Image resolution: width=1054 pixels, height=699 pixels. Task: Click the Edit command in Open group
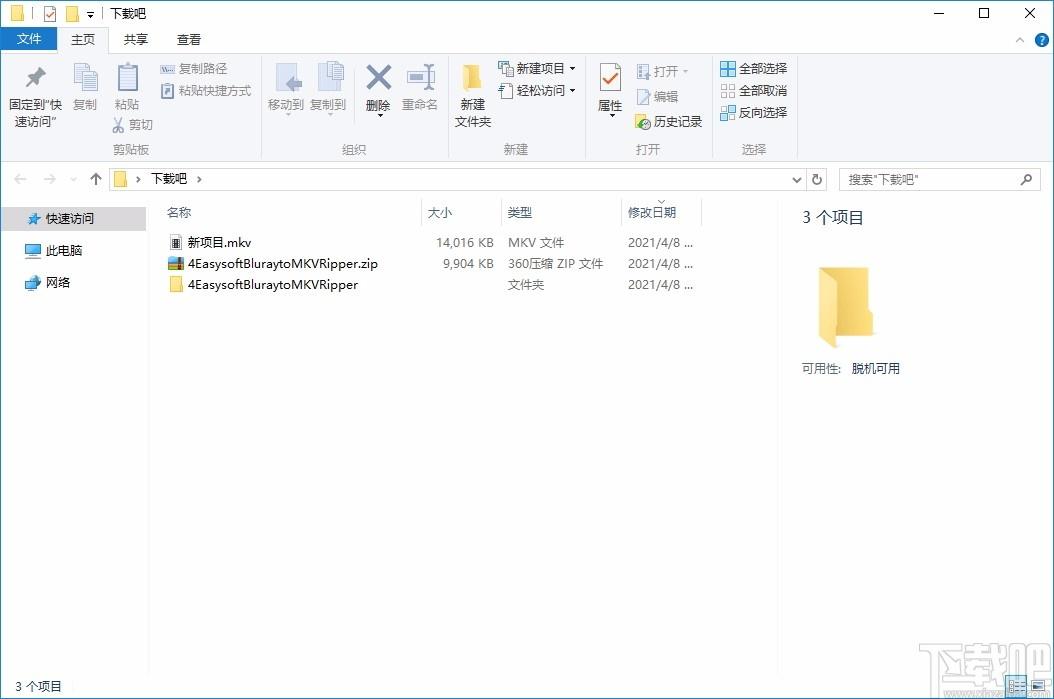click(x=657, y=97)
